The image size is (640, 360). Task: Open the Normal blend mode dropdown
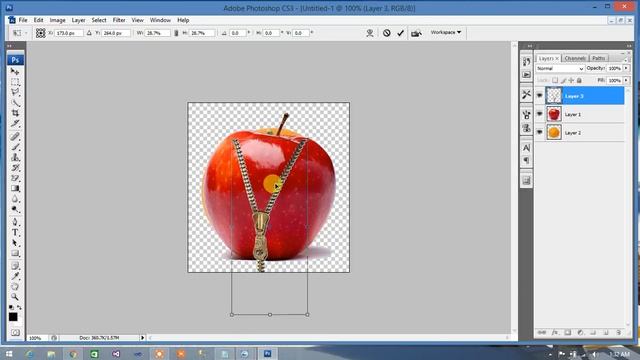coord(560,69)
